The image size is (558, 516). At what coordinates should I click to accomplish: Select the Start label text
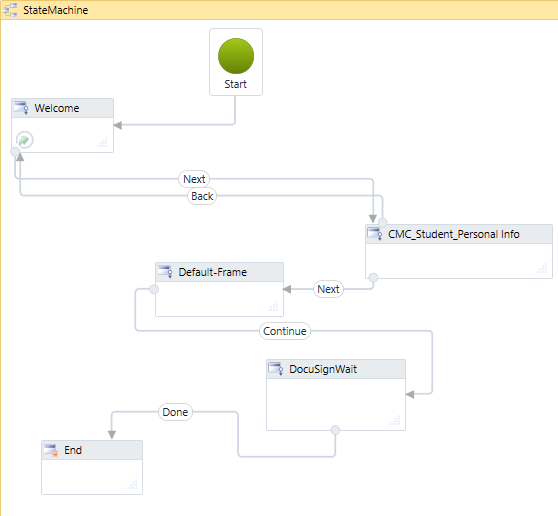[x=236, y=84]
